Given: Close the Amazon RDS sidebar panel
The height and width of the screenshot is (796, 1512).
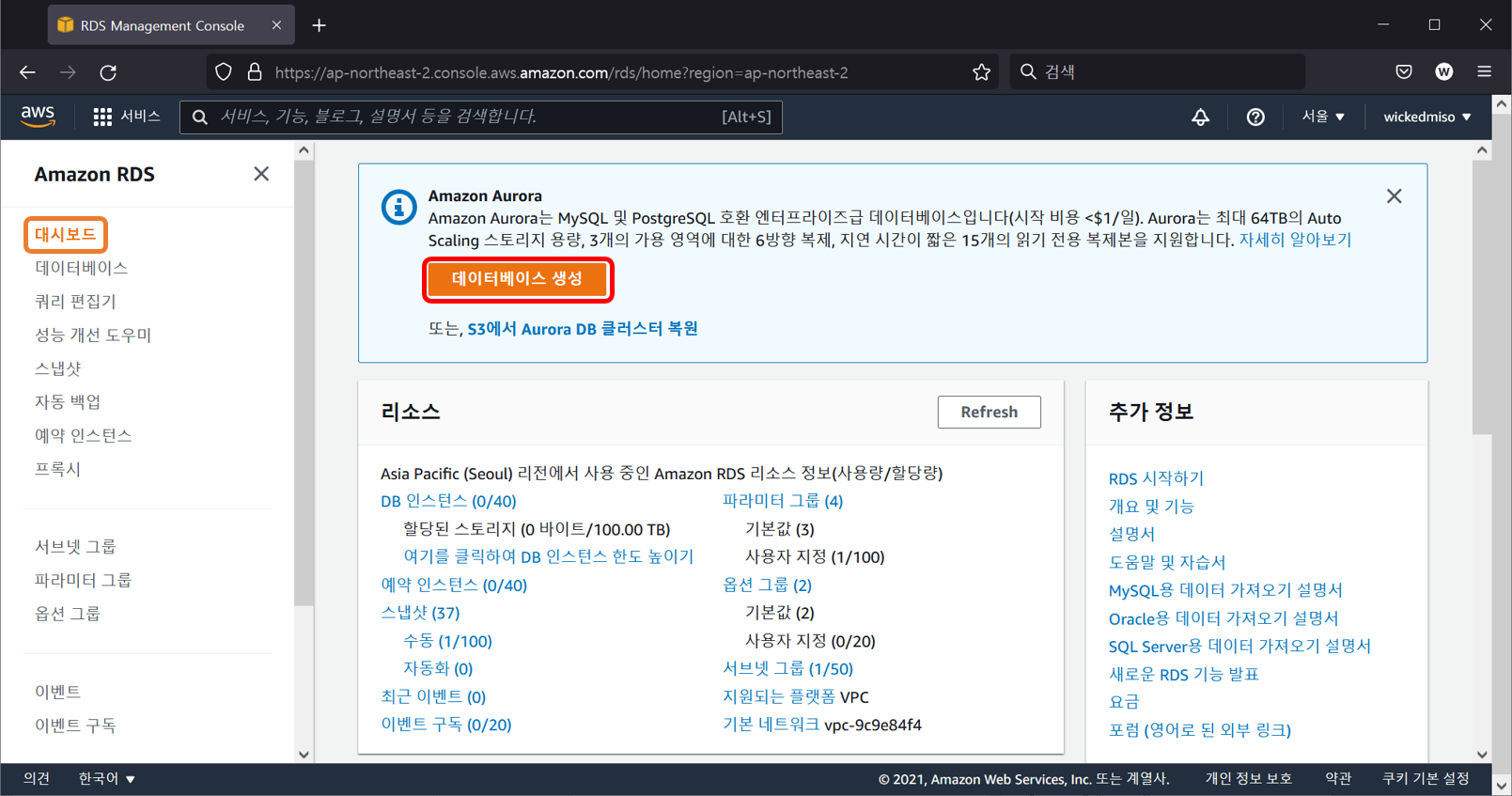Looking at the screenshot, I should pyautogui.click(x=261, y=174).
